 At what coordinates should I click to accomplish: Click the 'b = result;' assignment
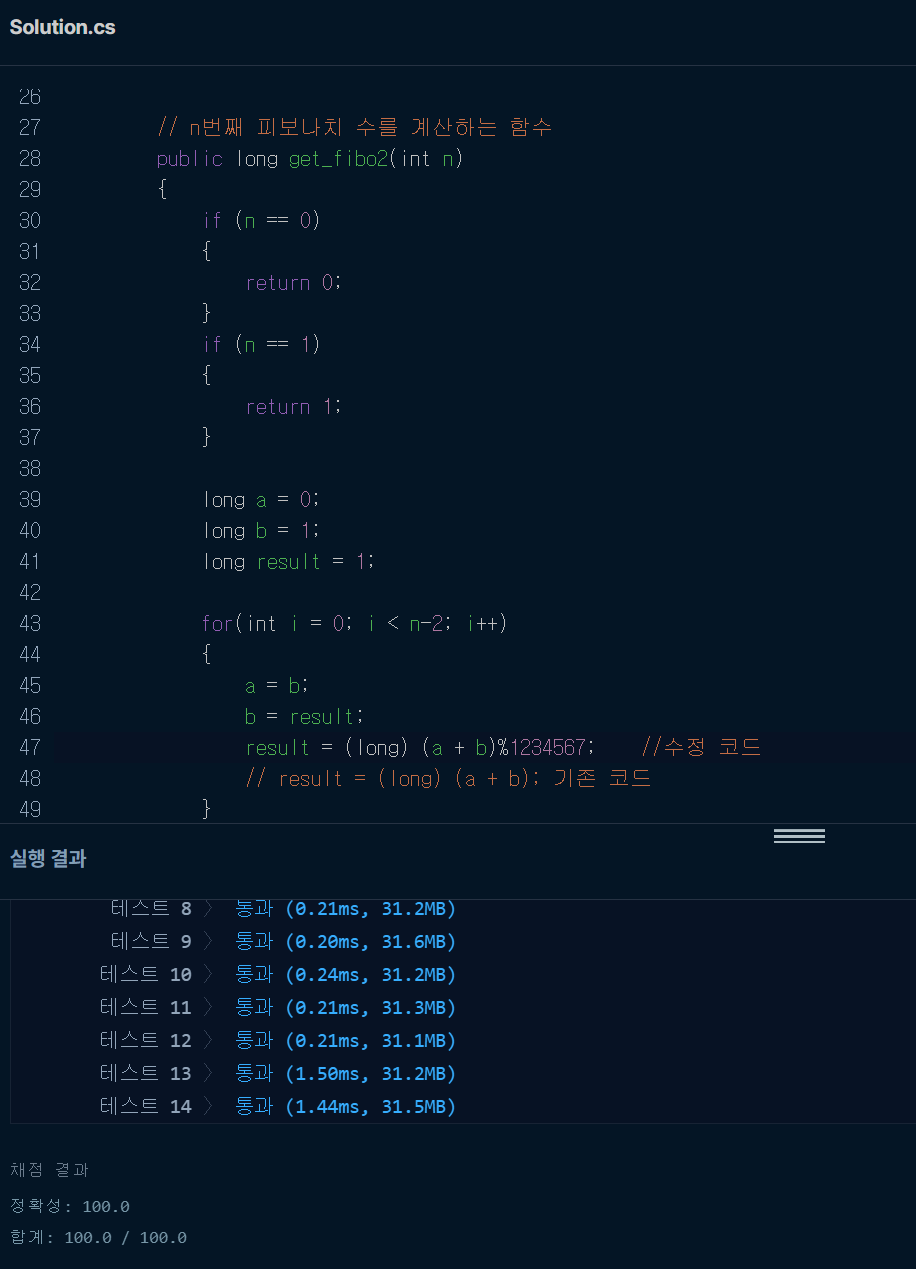[x=306, y=717]
